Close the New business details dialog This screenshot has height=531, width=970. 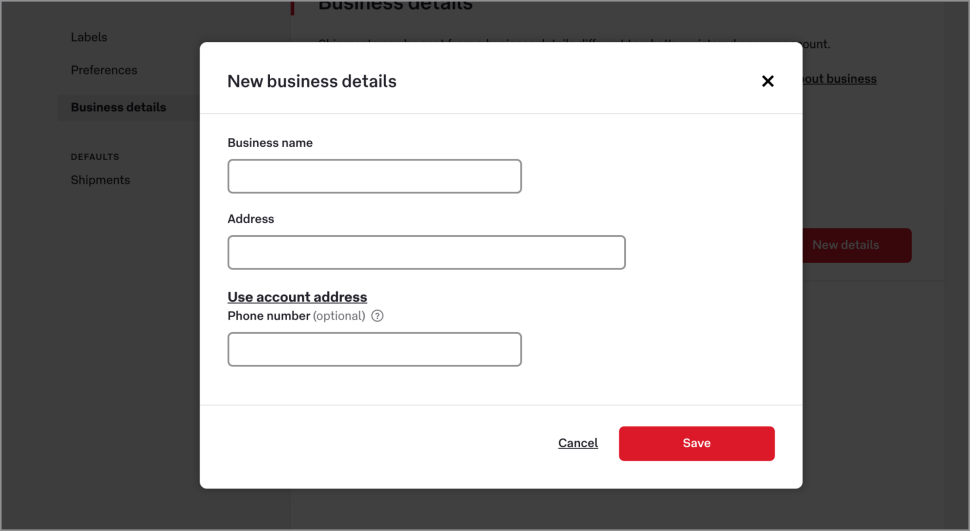(x=767, y=81)
